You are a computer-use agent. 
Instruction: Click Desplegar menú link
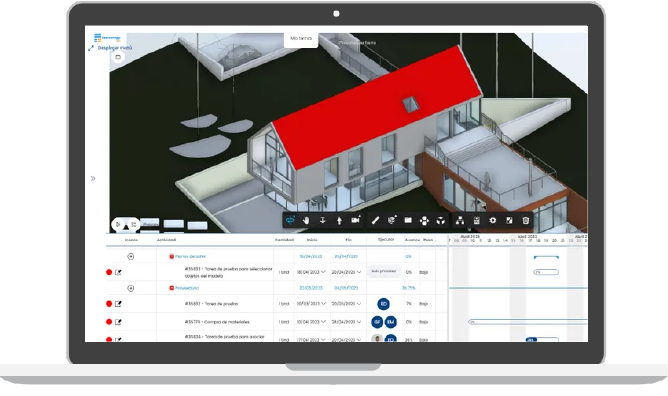tap(115, 48)
